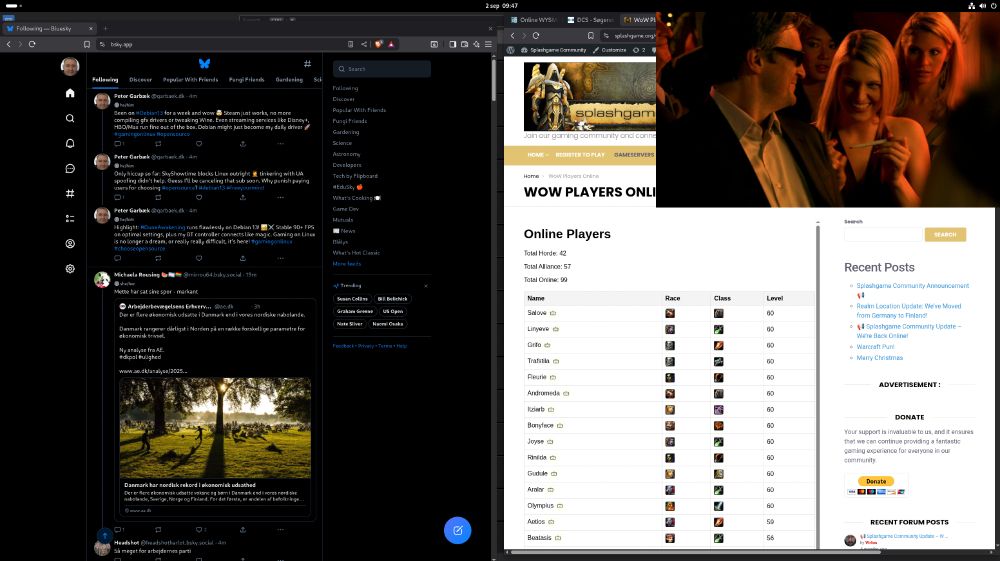Click Online Players table scrollbar

(818, 386)
